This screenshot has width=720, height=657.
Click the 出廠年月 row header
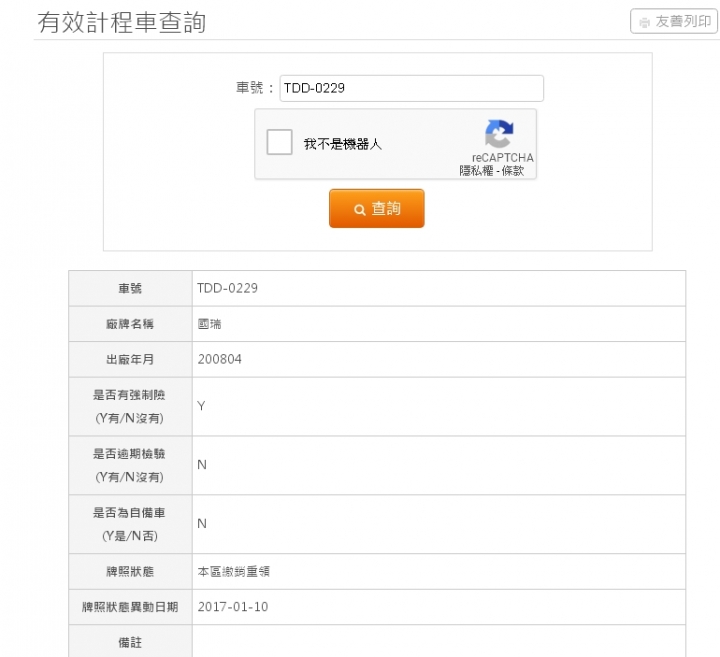pos(130,359)
